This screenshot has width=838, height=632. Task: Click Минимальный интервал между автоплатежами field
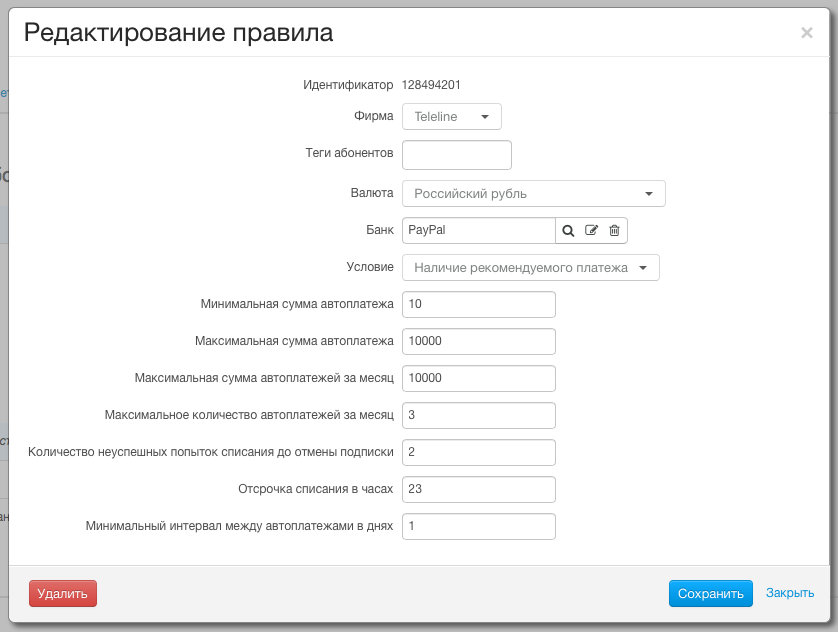tap(479, 527)
